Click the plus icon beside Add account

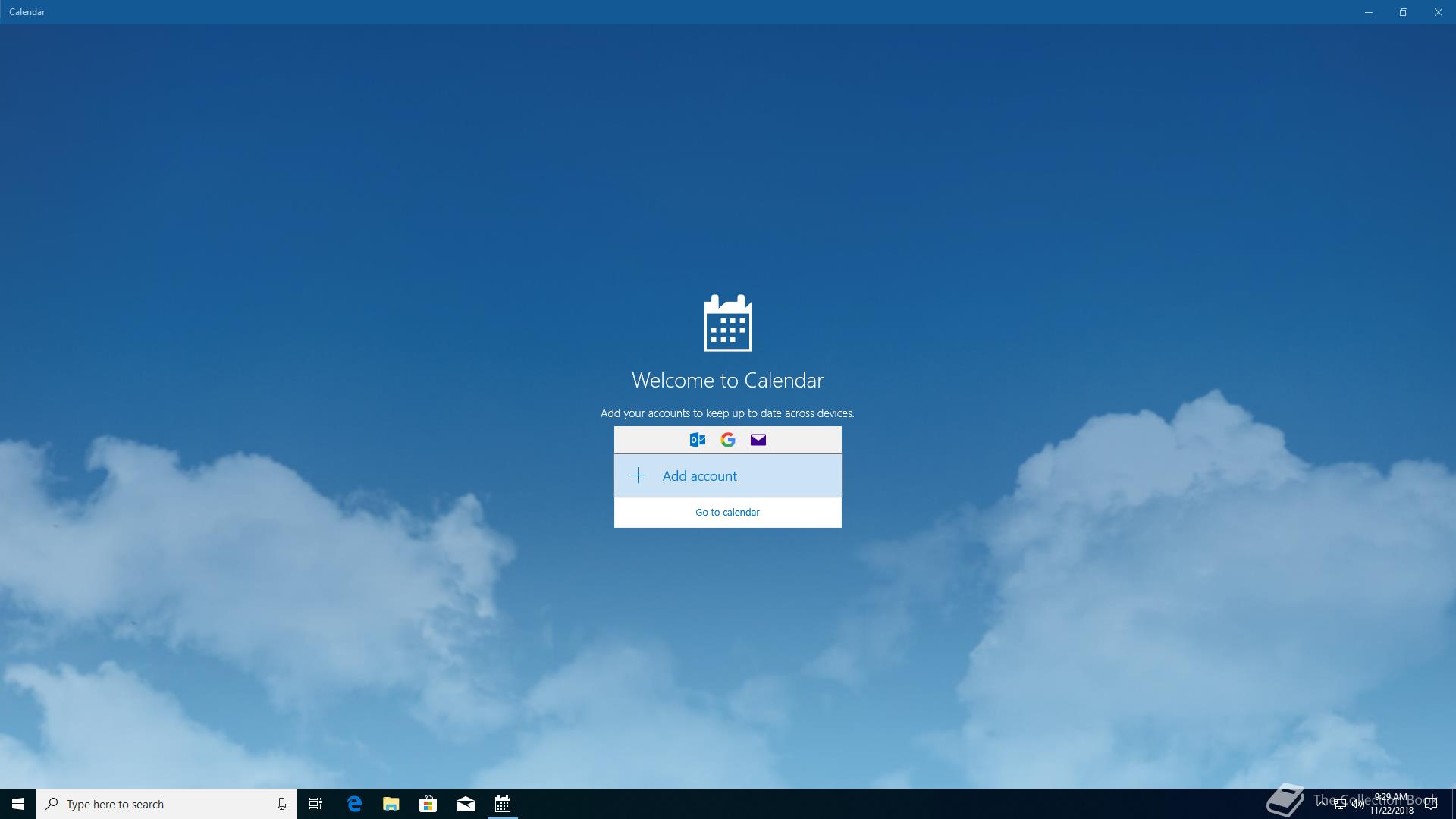[x=638, y=475]
